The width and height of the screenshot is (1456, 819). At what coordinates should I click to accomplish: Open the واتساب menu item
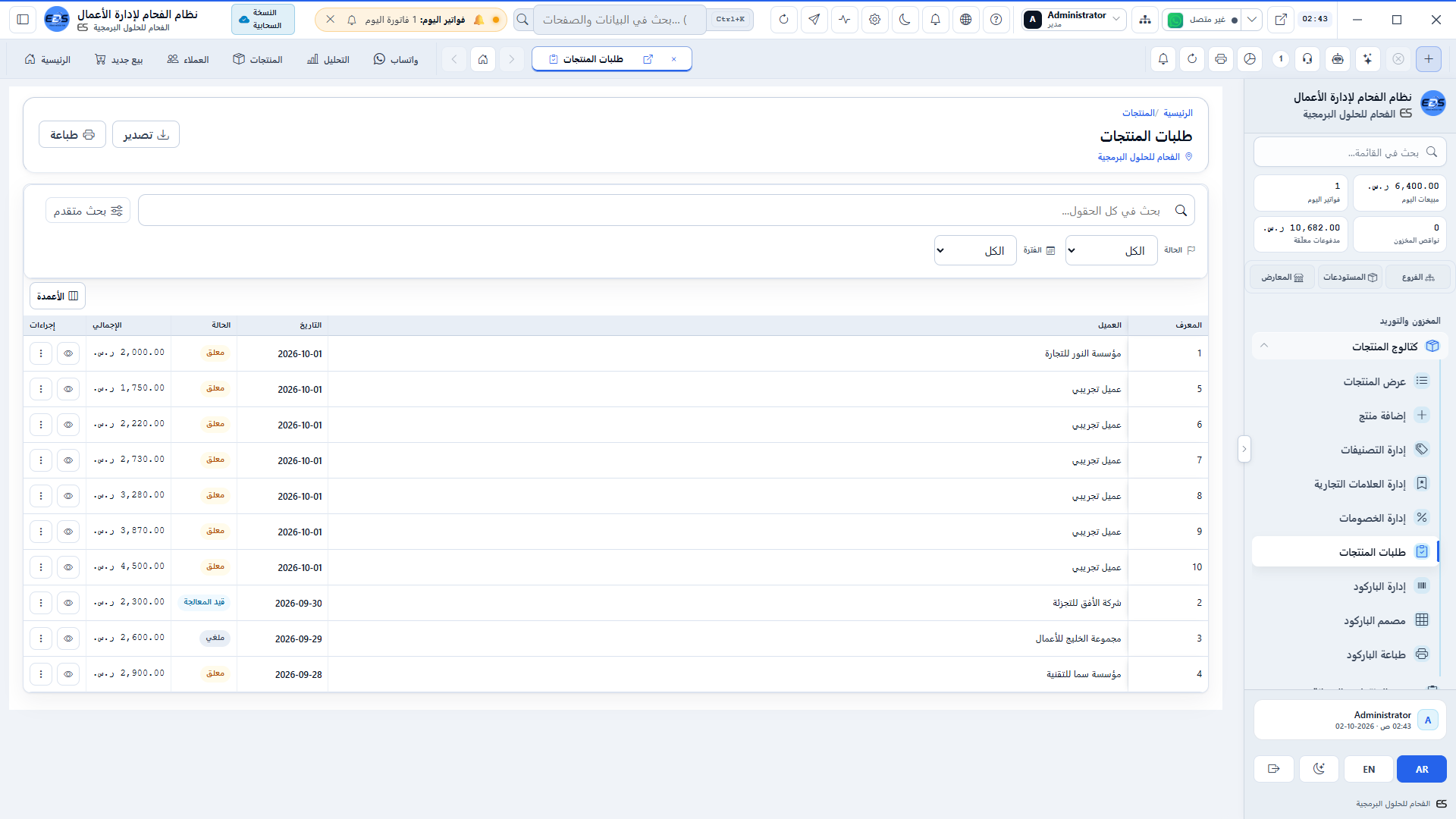point(396,59)
